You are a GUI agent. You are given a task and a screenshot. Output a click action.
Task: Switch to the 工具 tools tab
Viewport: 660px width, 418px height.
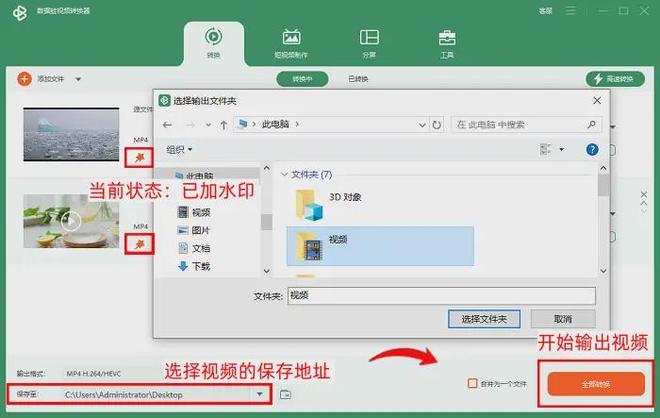pyautogui.click(x=447, y=44)
